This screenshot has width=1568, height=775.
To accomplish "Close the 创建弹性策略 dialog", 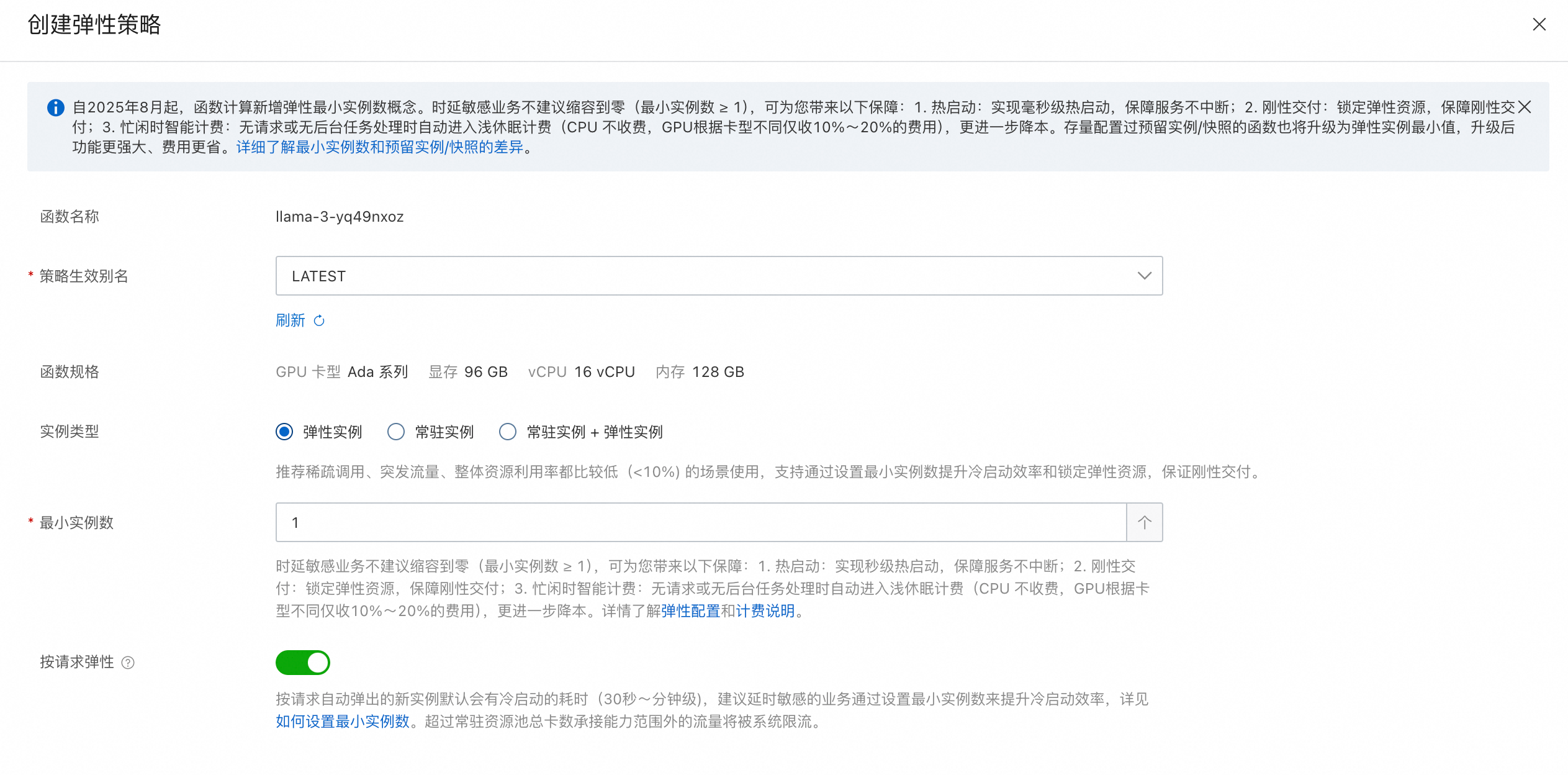I will tap(1539, 25).
